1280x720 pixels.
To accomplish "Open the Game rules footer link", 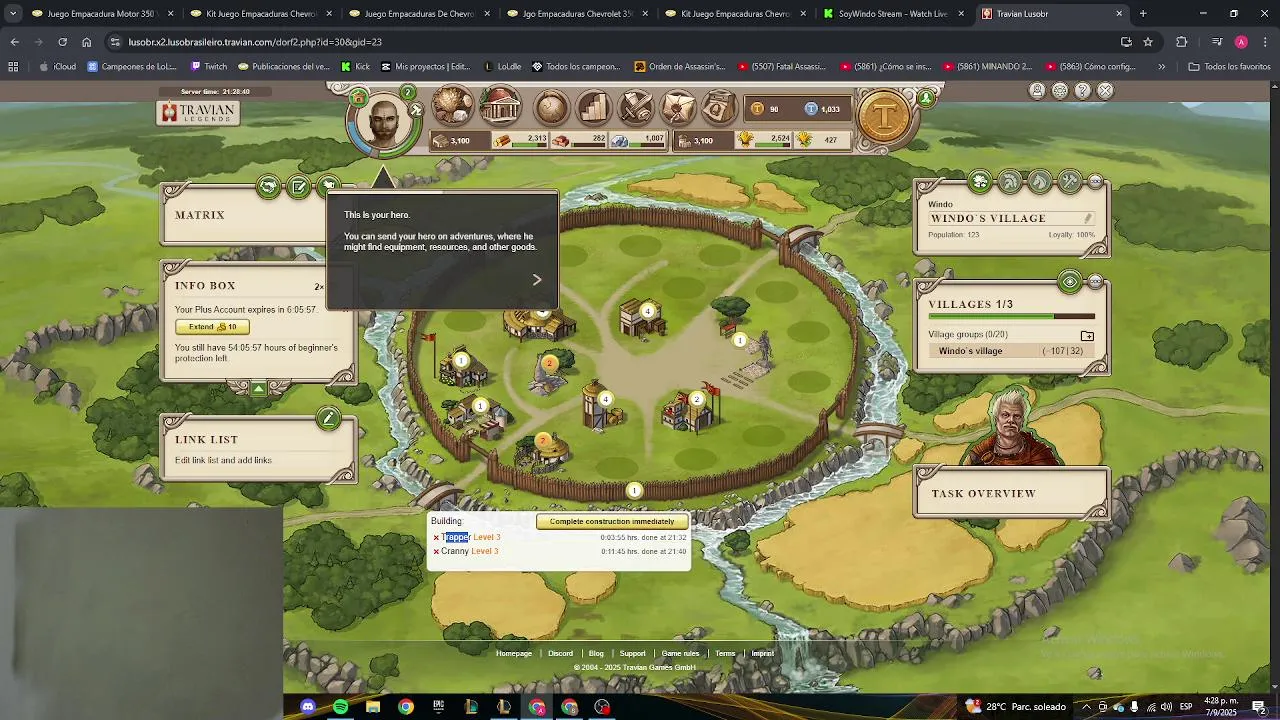I will click(680, 654).
